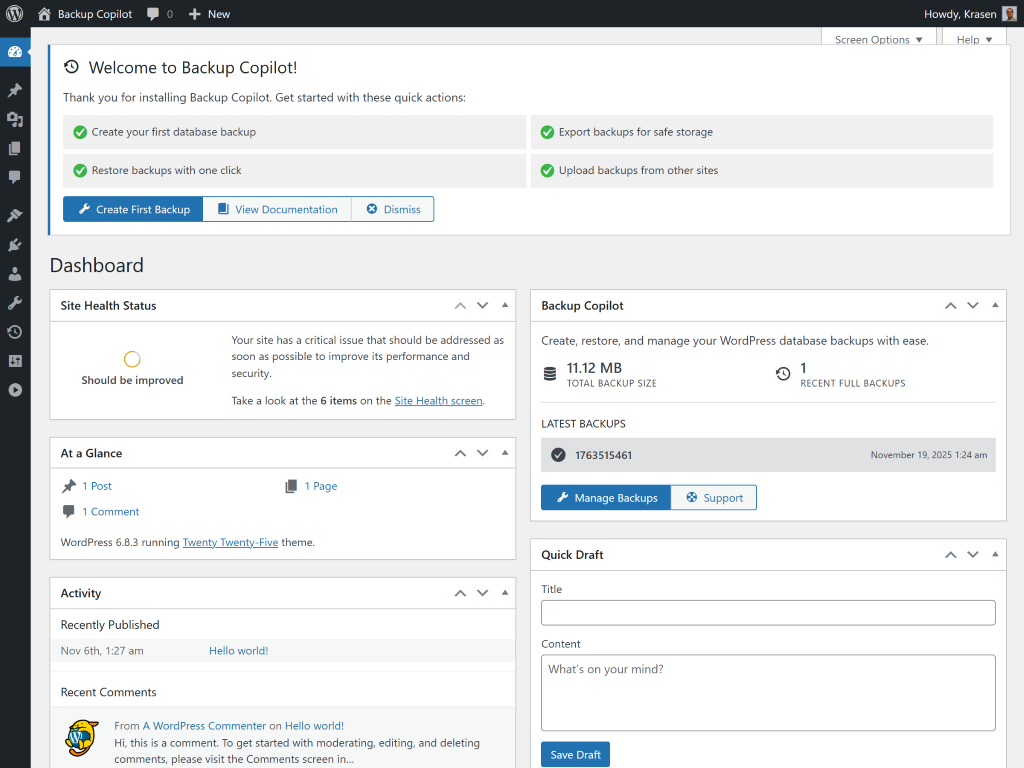
Task: Open the Help dropdown
Action: 972,39
